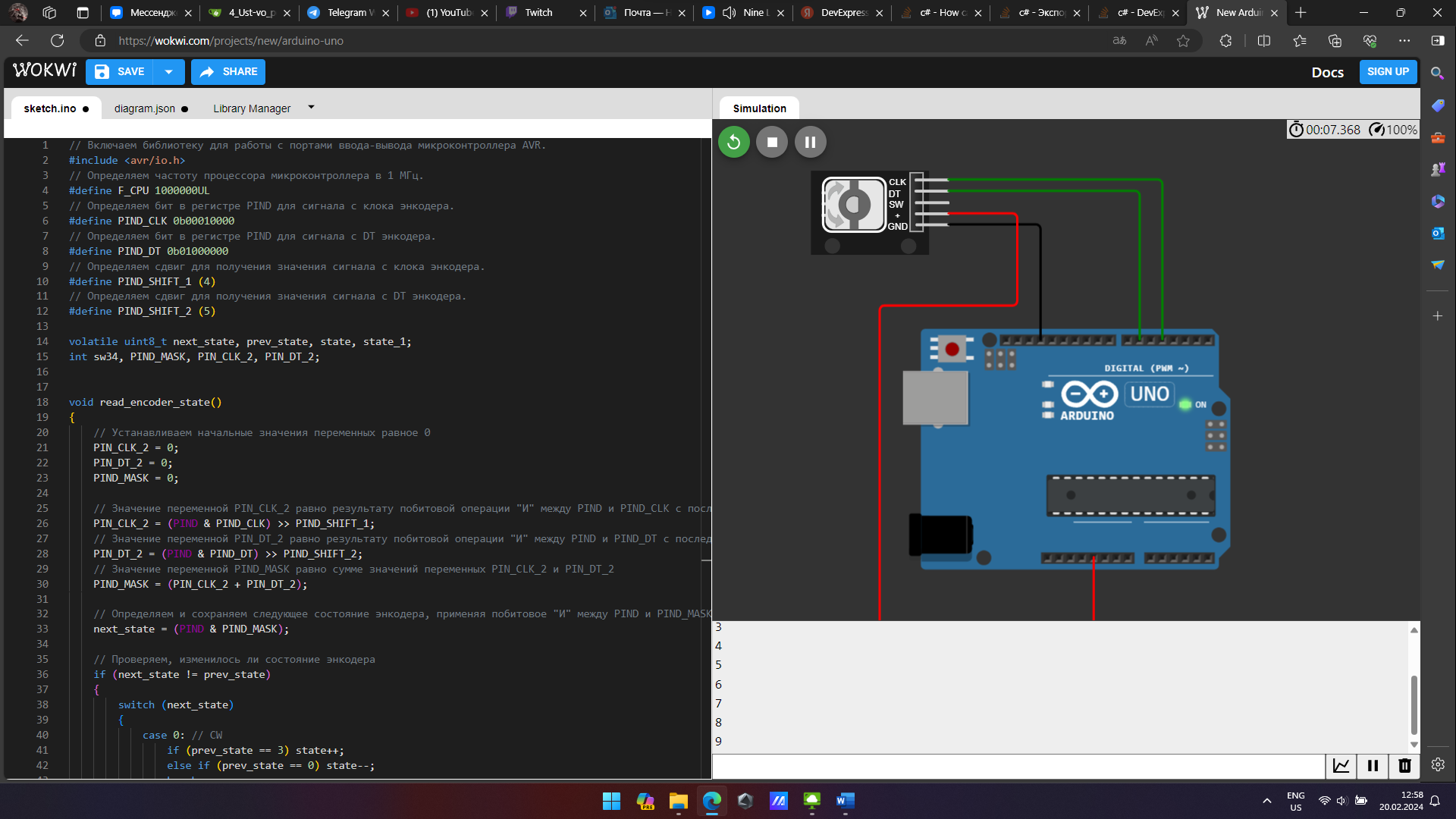
Task: Open the Library Manager tab
Action: (x=252, y=108)
